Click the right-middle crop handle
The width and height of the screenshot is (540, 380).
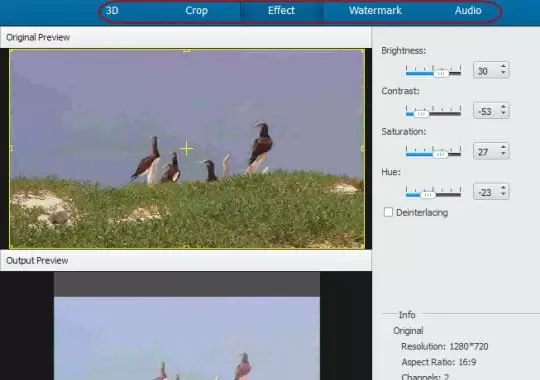point(363,148)
